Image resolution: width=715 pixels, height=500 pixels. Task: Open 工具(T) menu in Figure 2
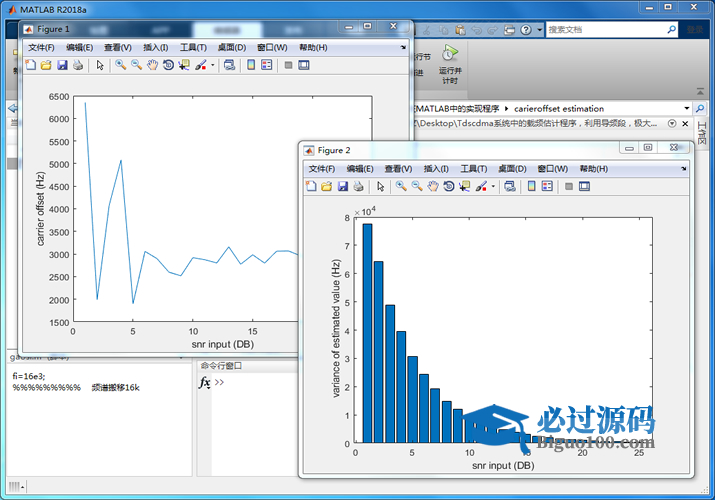pyautogui.click(x=474, y=169)
